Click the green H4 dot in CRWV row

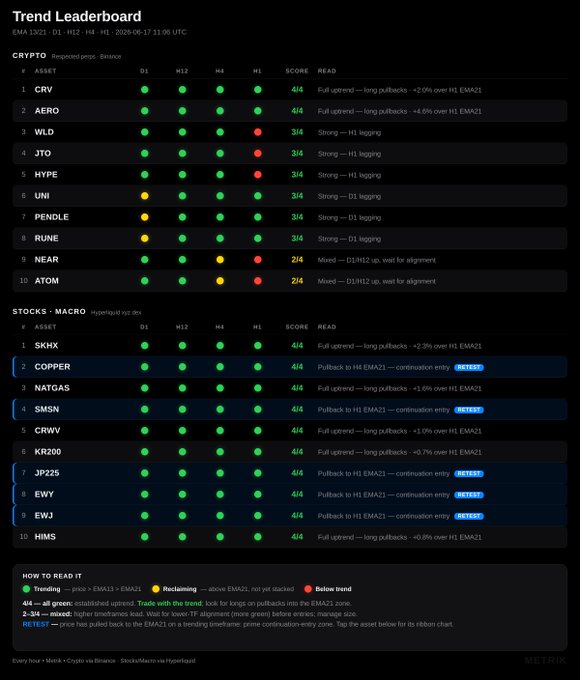tap(220, 431)
